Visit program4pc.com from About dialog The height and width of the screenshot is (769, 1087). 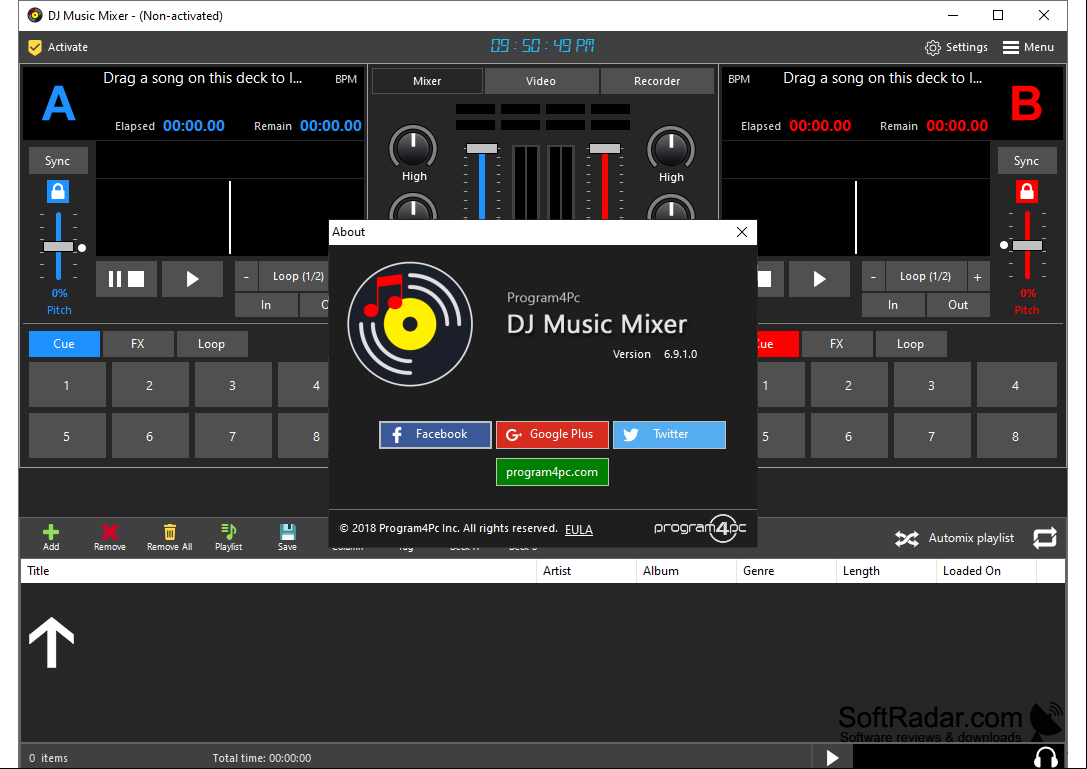click(553, 472)
